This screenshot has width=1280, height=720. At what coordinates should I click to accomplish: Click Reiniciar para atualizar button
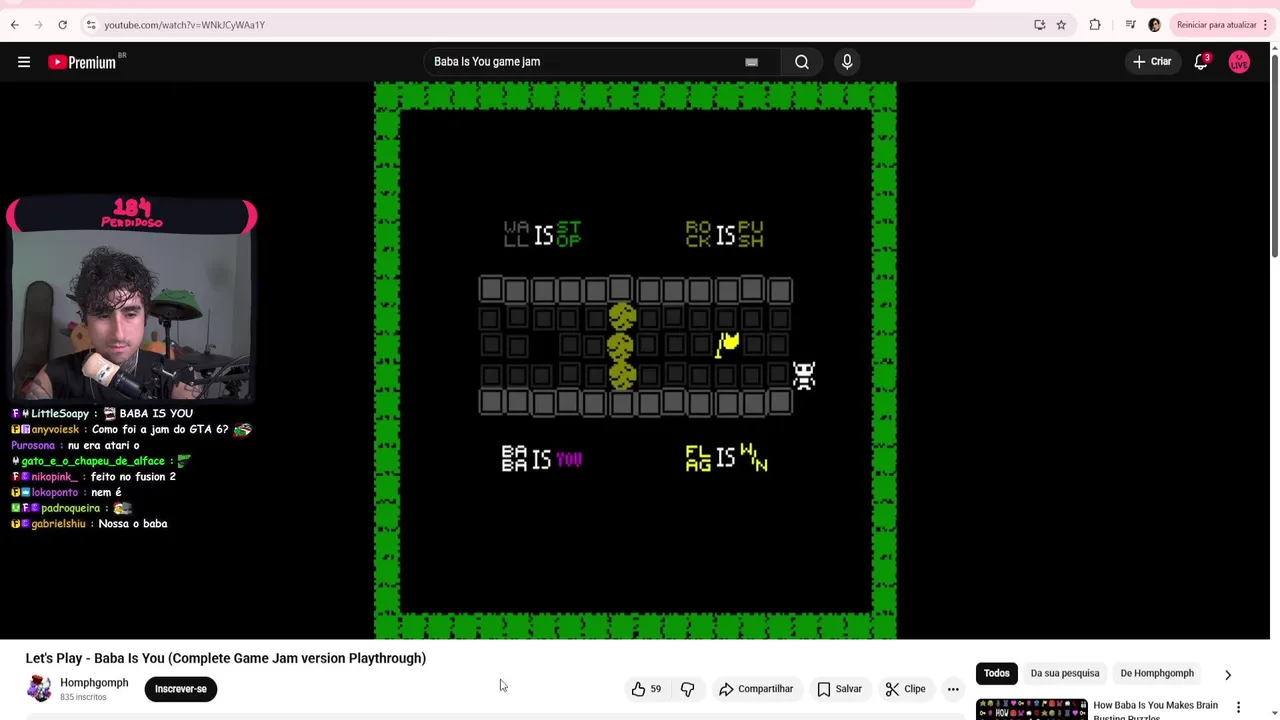(x=1216, y=25)
